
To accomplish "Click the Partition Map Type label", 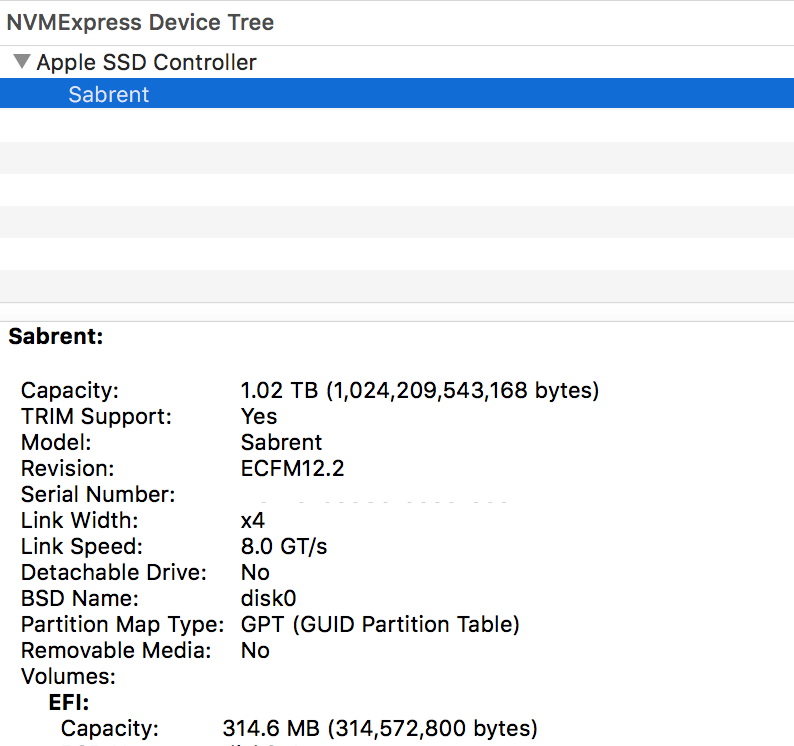I will click(123, 625).
